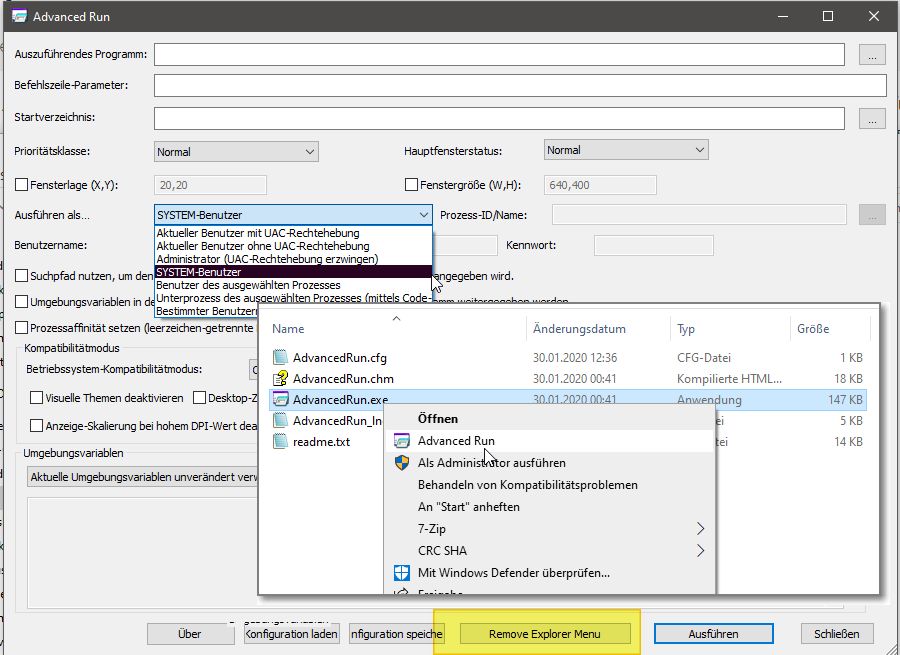
Task: Choose 'Aktueller Benutzer ohne UAC-Rechtehebung' option
Action: click(x=263, y=246)
